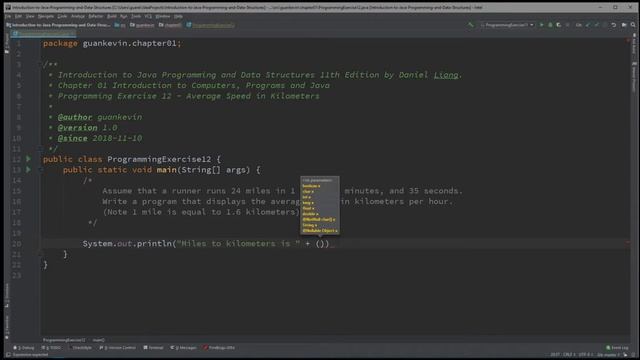
Task: Select the ProgrammingExercise12.java editor tab
Action: click(43, 33)
